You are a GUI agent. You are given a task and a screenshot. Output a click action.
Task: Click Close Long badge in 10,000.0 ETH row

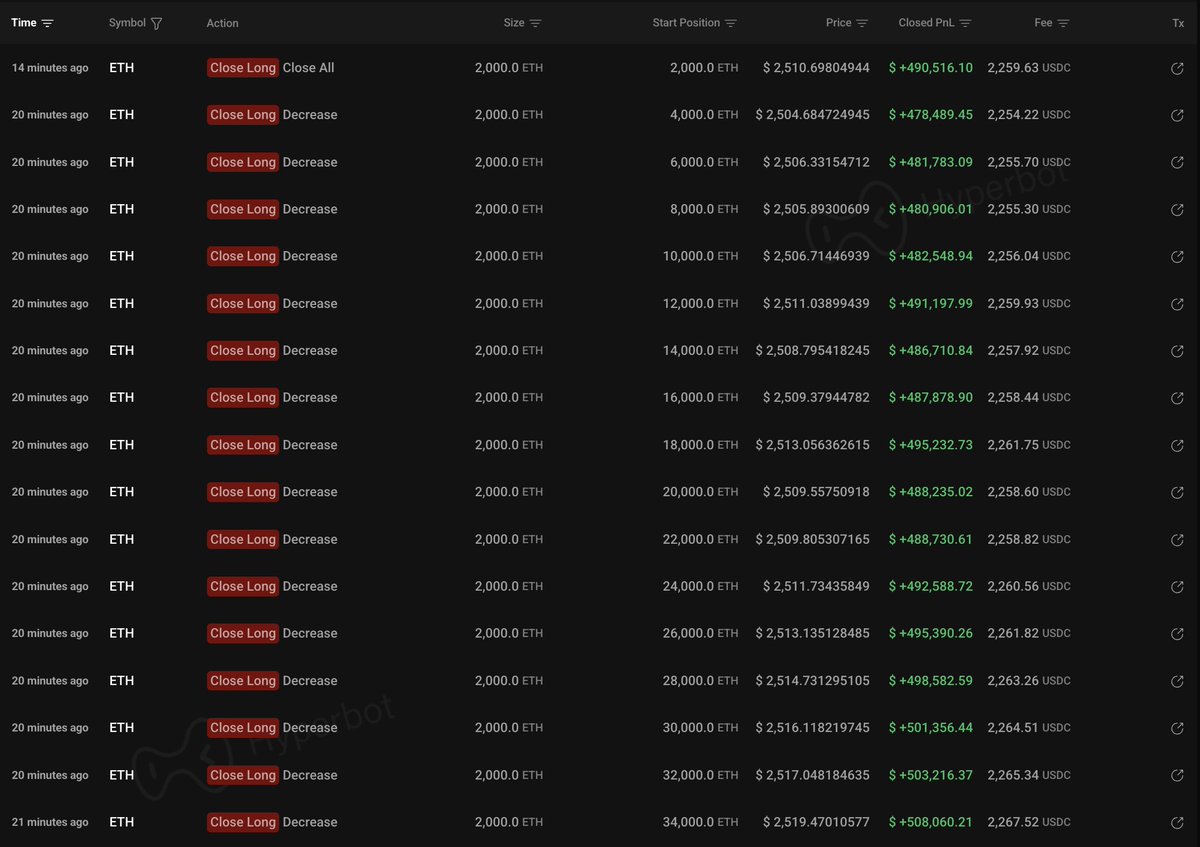tap(243, 256)
